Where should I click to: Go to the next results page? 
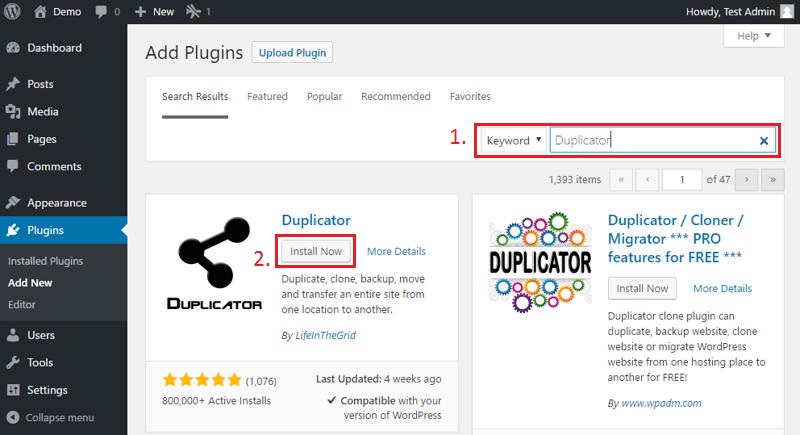tap(746, 180)
